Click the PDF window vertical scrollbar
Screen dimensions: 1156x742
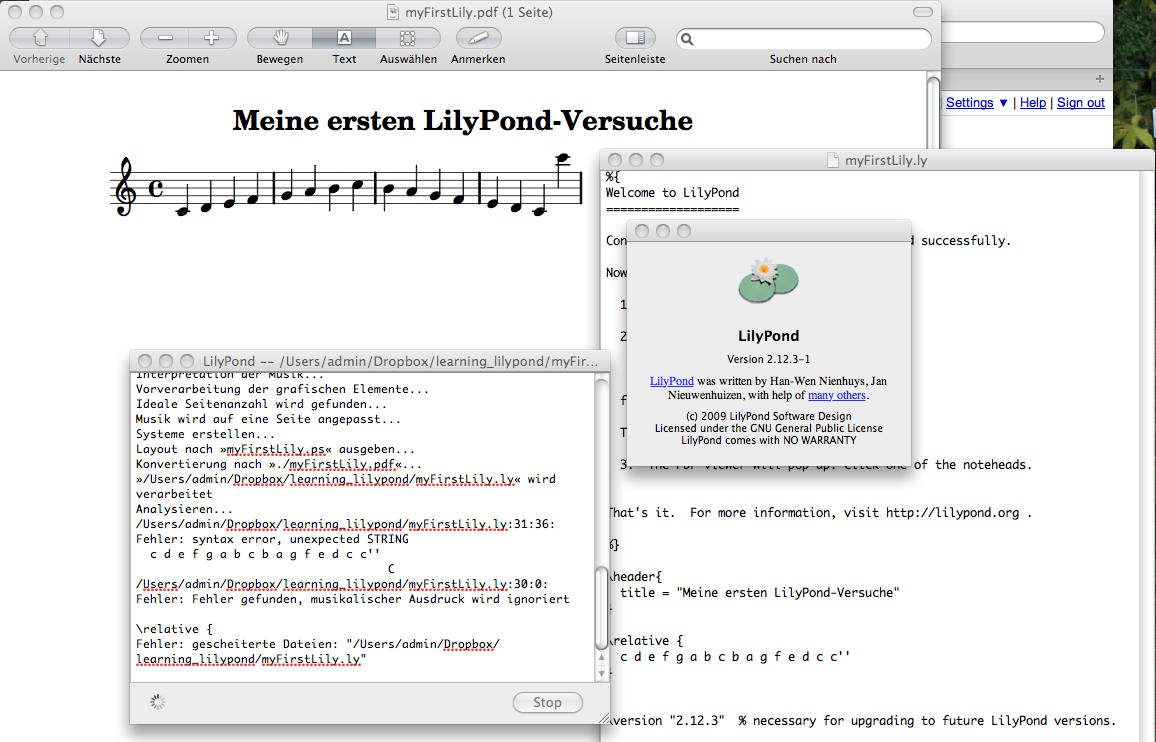(x=933, y=111)
